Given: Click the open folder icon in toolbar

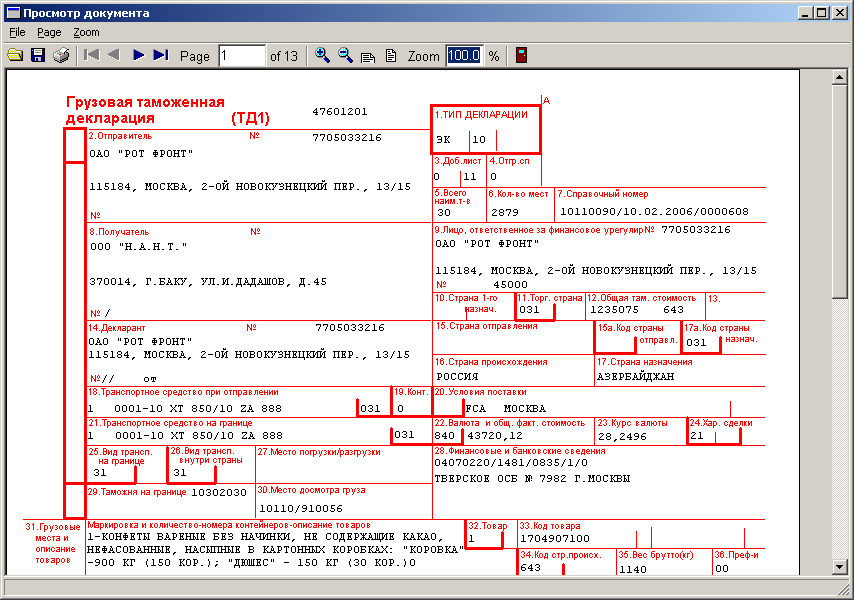Looking at the screenshot, I should click(15, 55).
